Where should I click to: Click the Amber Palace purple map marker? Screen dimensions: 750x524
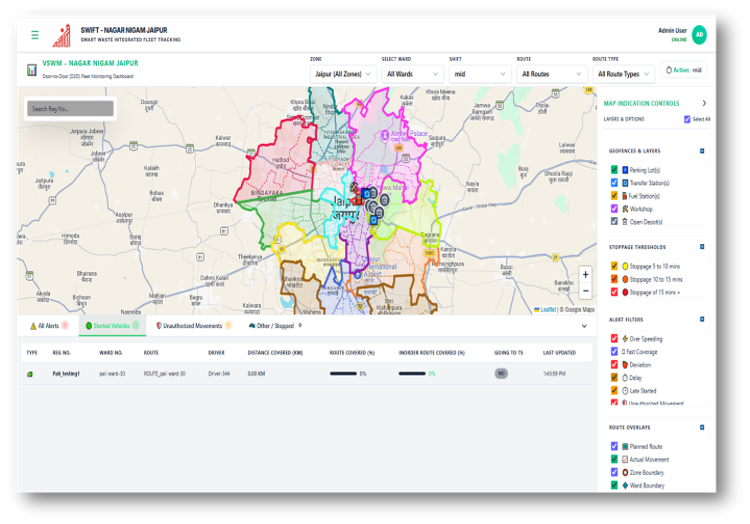tap(385, 136)
